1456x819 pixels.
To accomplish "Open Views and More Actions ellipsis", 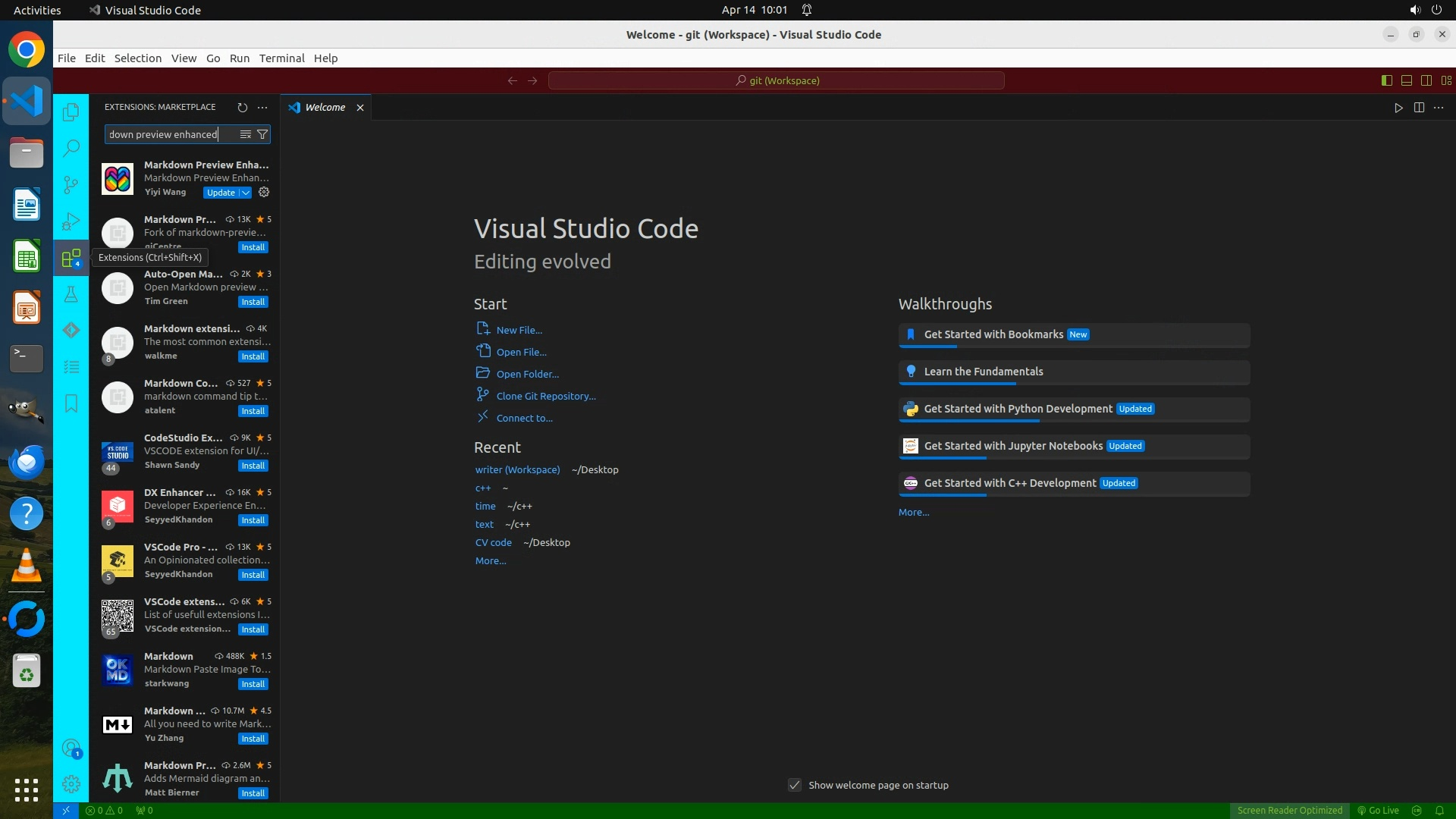I will click(x=262, y=107).
